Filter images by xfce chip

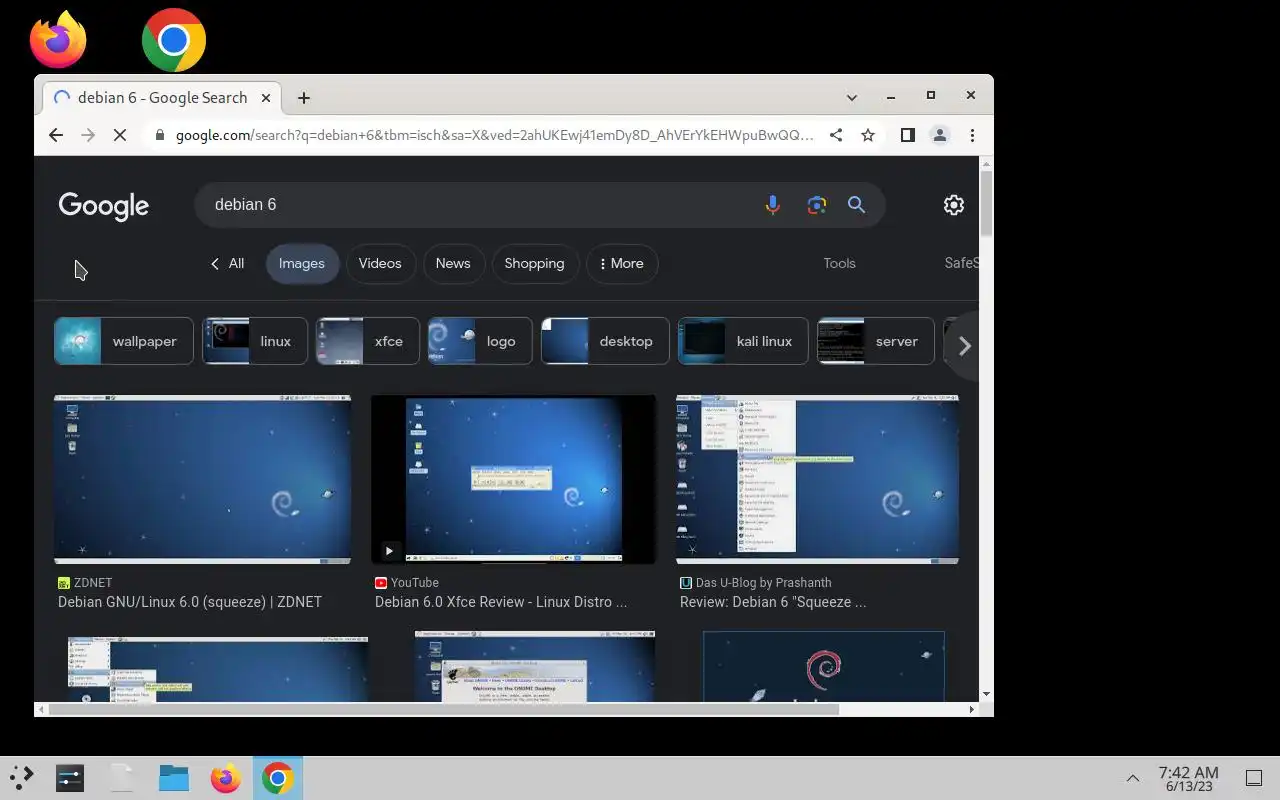tap(368, 342)
